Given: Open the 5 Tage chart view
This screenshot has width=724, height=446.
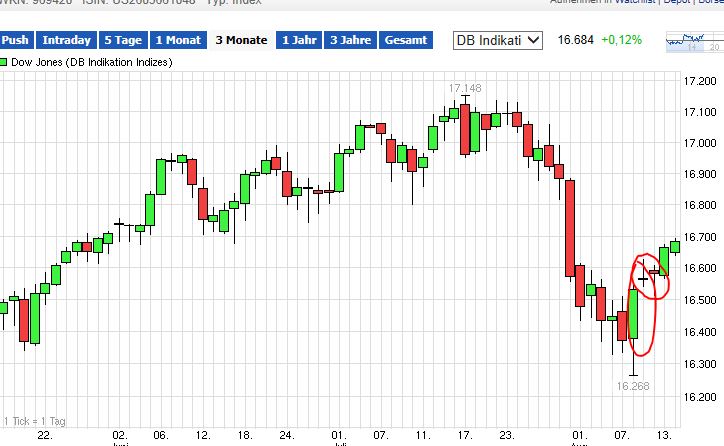Looking at the screenshot, I should [123, 40].
